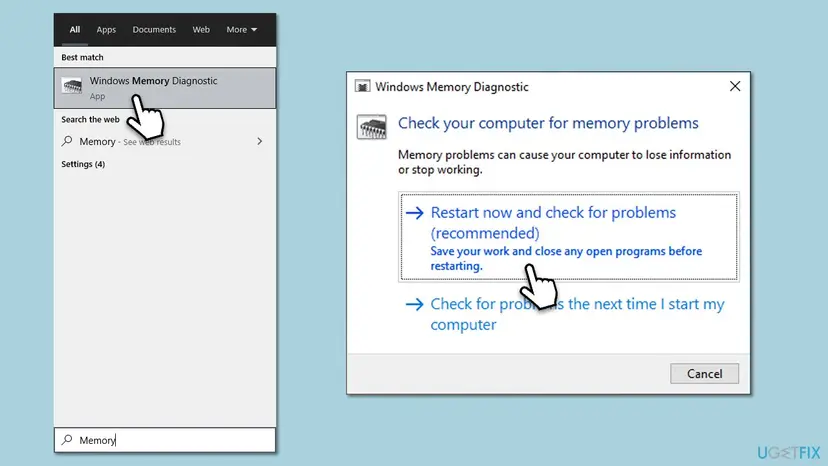Switch to the Web search tab
Viewport: 828px width, 466px height.
201,30
